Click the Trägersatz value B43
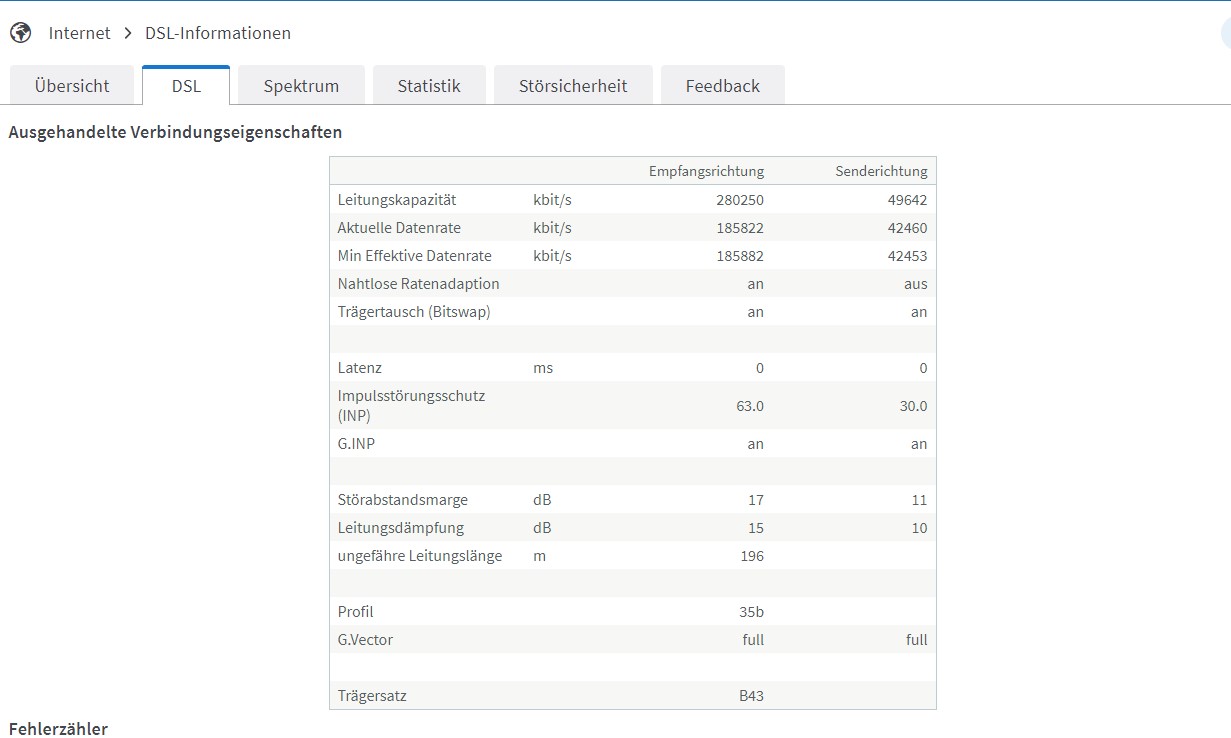The width and height of the screenshot is (1231, 738). click(x=751, y=696)
